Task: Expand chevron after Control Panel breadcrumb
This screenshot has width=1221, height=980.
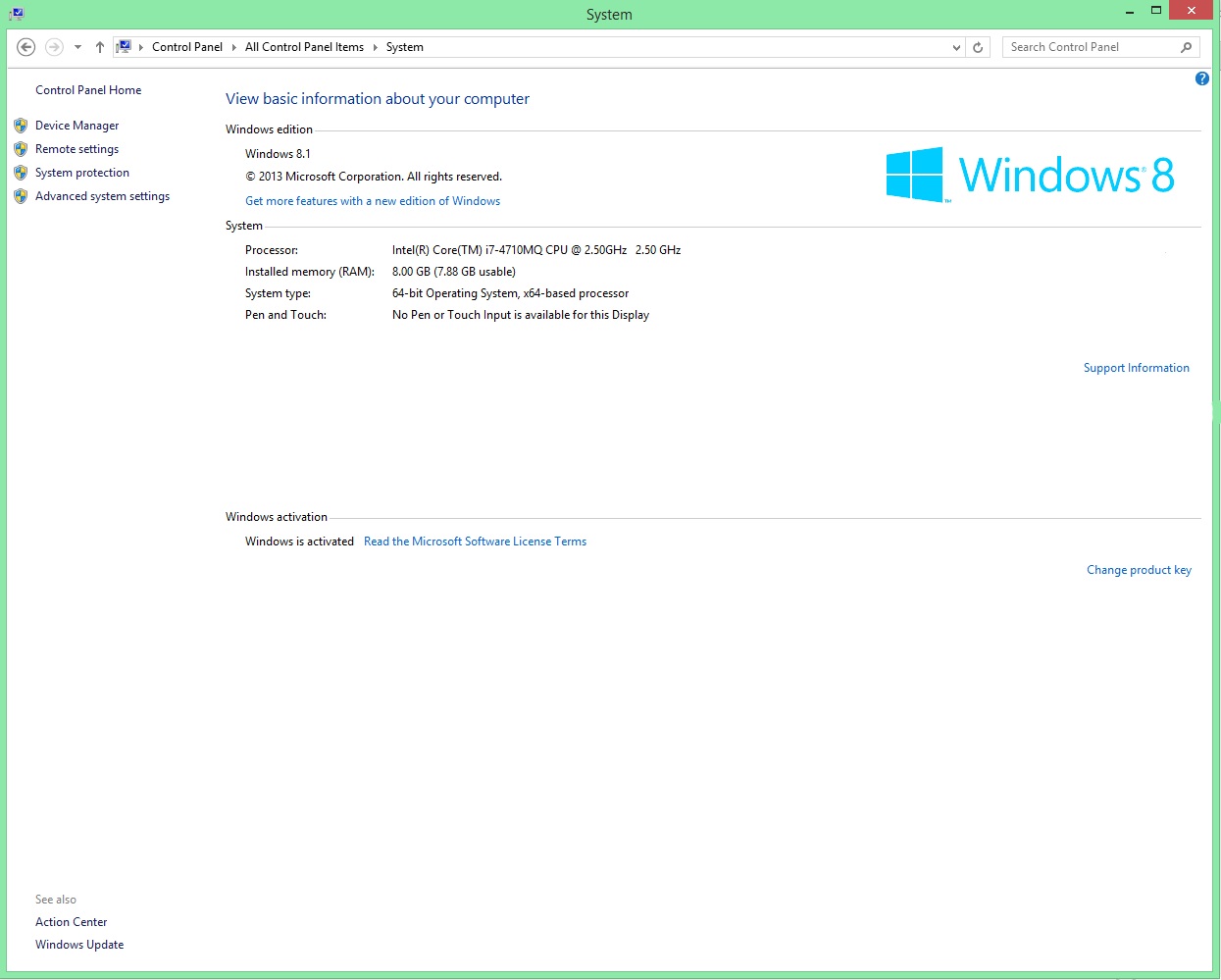Action: [x=234, y=47]
